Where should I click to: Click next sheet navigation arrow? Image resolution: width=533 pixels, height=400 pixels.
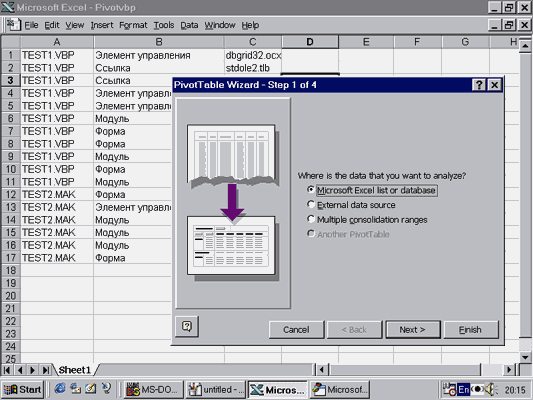click(32, 370)
